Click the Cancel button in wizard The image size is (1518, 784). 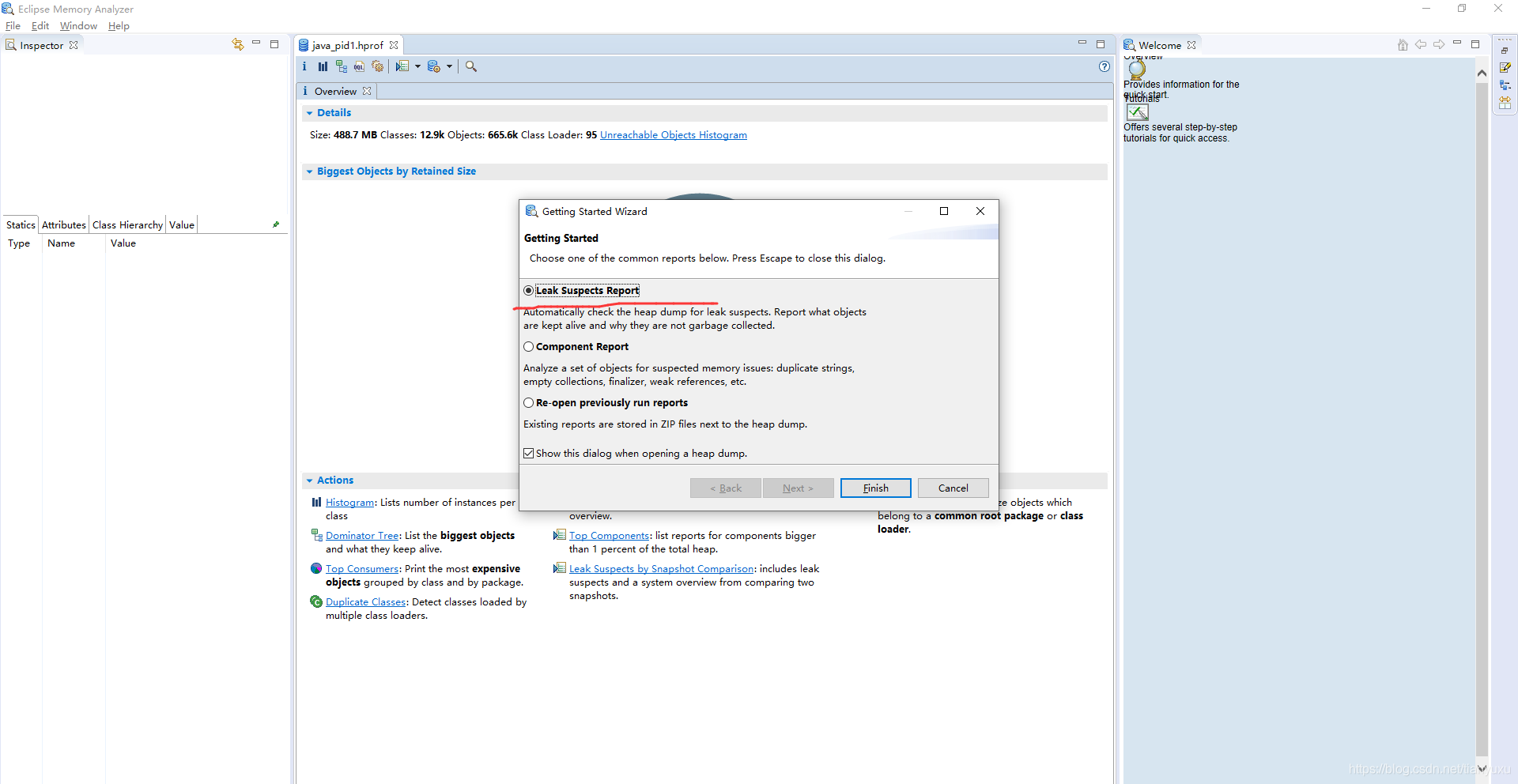(953, 488)
